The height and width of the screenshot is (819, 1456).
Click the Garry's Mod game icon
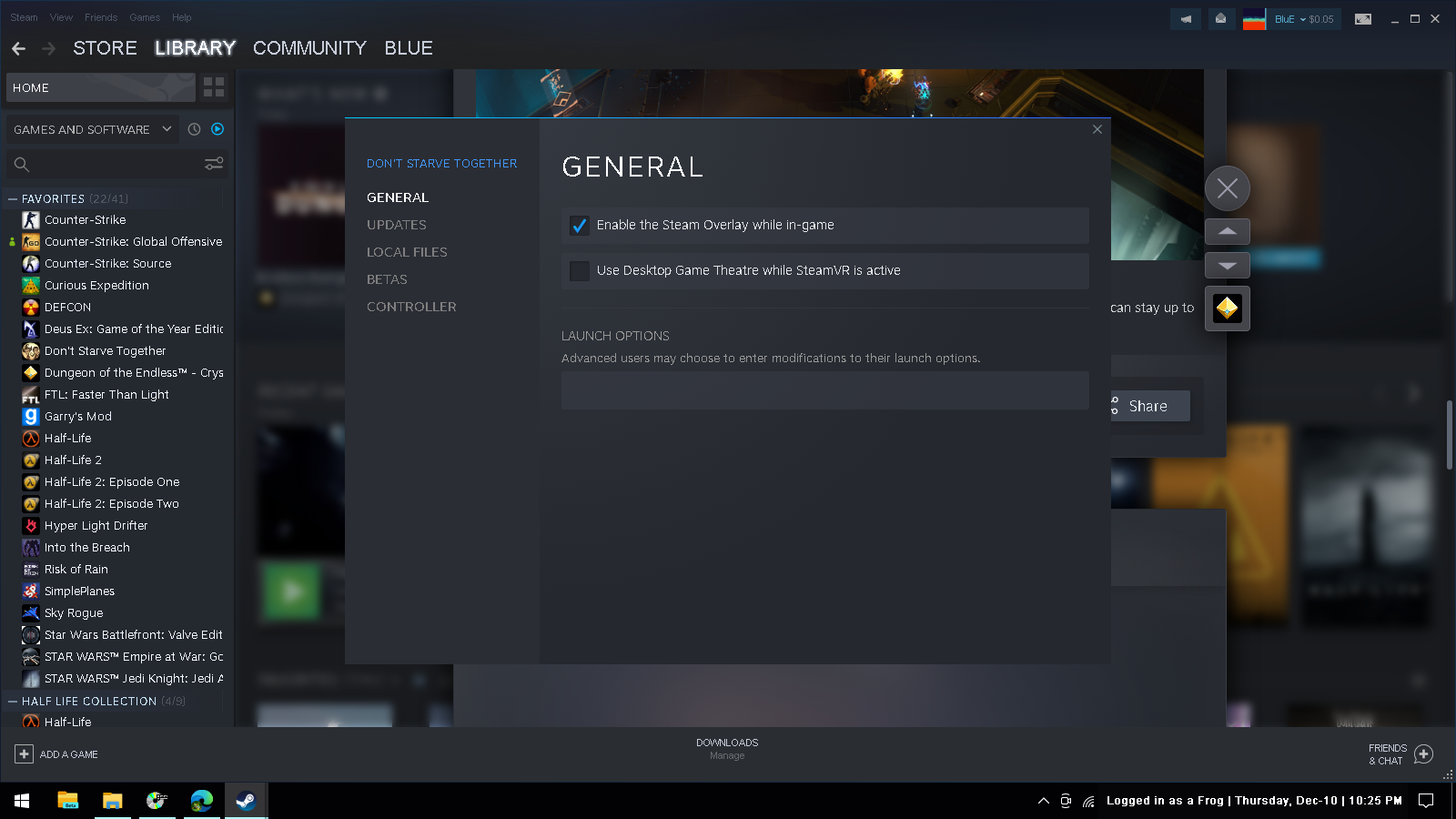[x=31, y=417]
